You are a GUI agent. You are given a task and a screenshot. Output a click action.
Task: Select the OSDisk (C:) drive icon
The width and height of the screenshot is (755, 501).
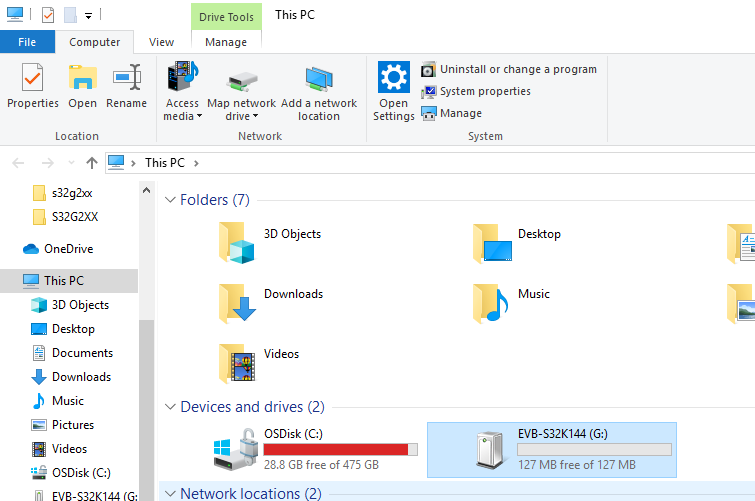coord(235,450)
